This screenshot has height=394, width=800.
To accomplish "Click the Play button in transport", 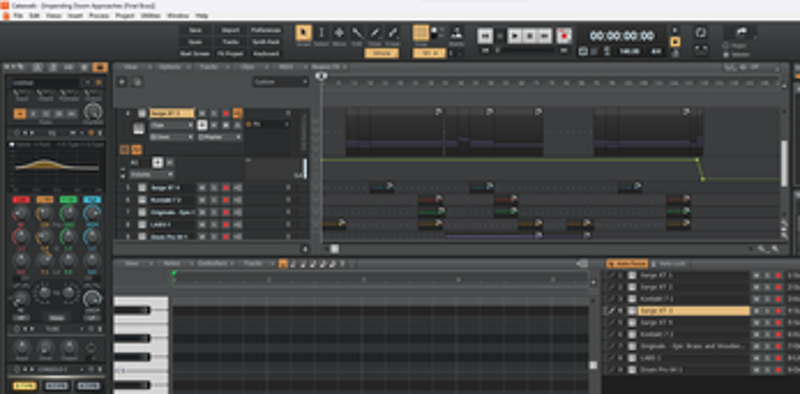I will click(x=515, y=36).
